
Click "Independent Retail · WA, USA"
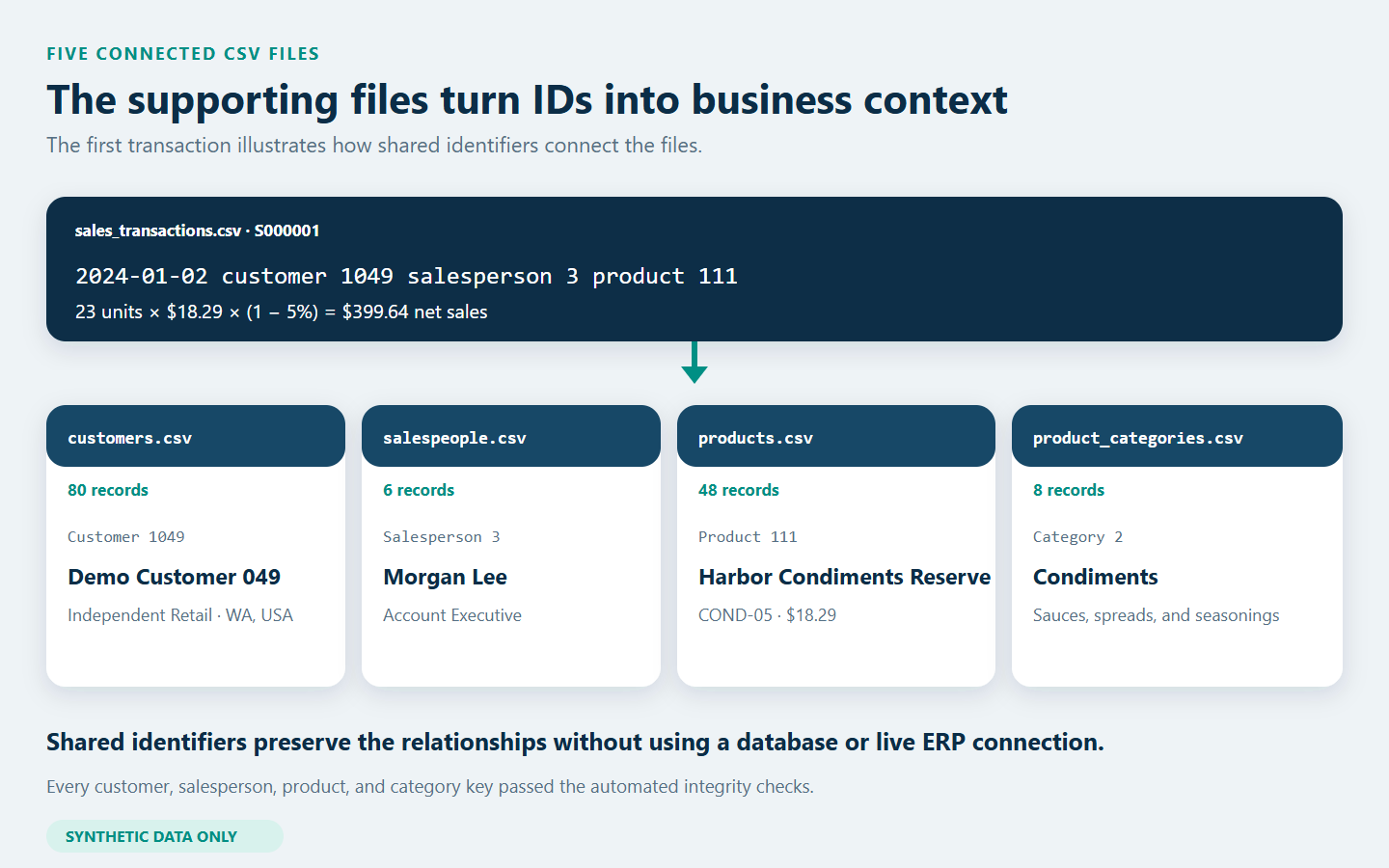[180, 615]
